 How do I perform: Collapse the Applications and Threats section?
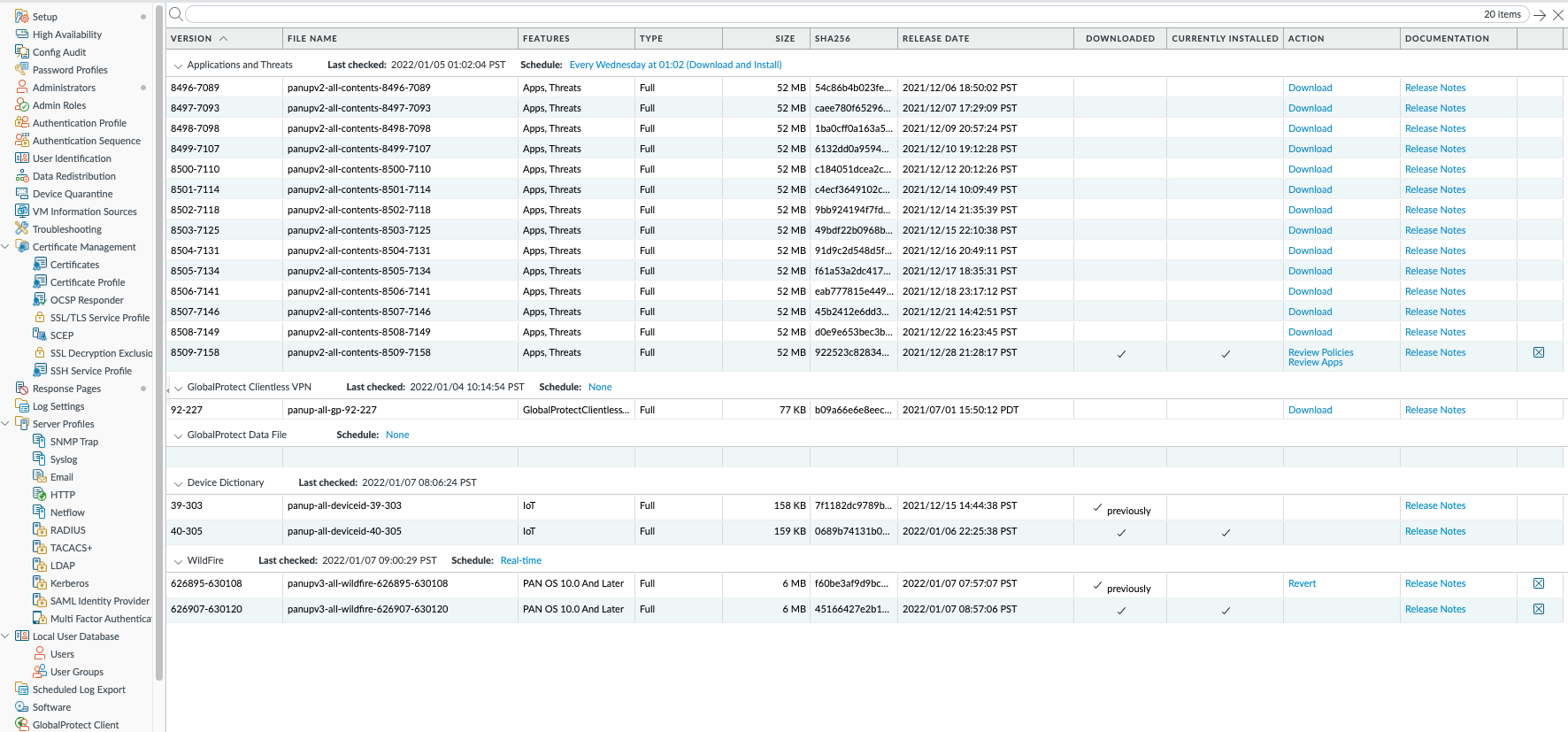click(178, 65)
